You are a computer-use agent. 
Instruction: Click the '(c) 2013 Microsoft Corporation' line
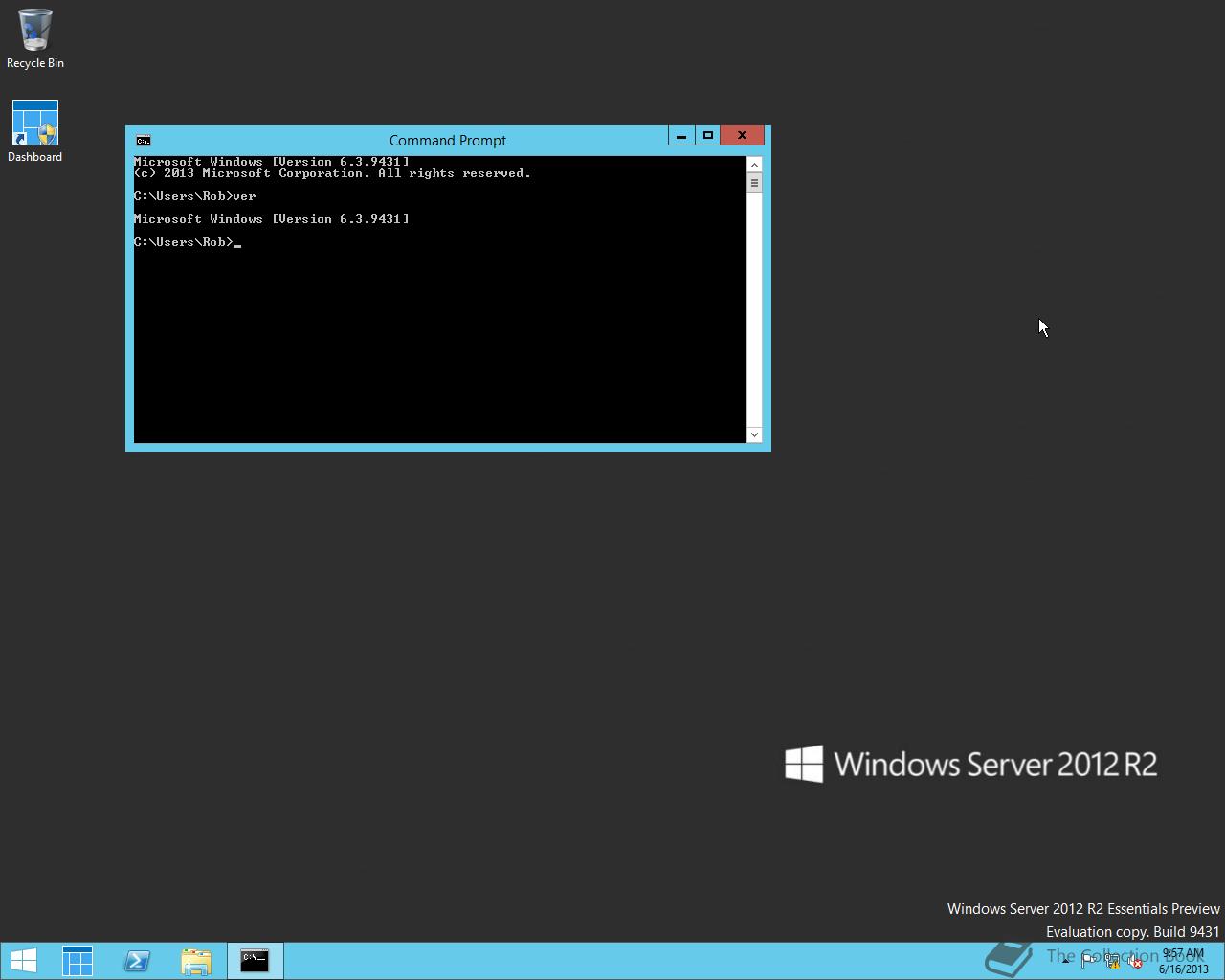(332, 173)
